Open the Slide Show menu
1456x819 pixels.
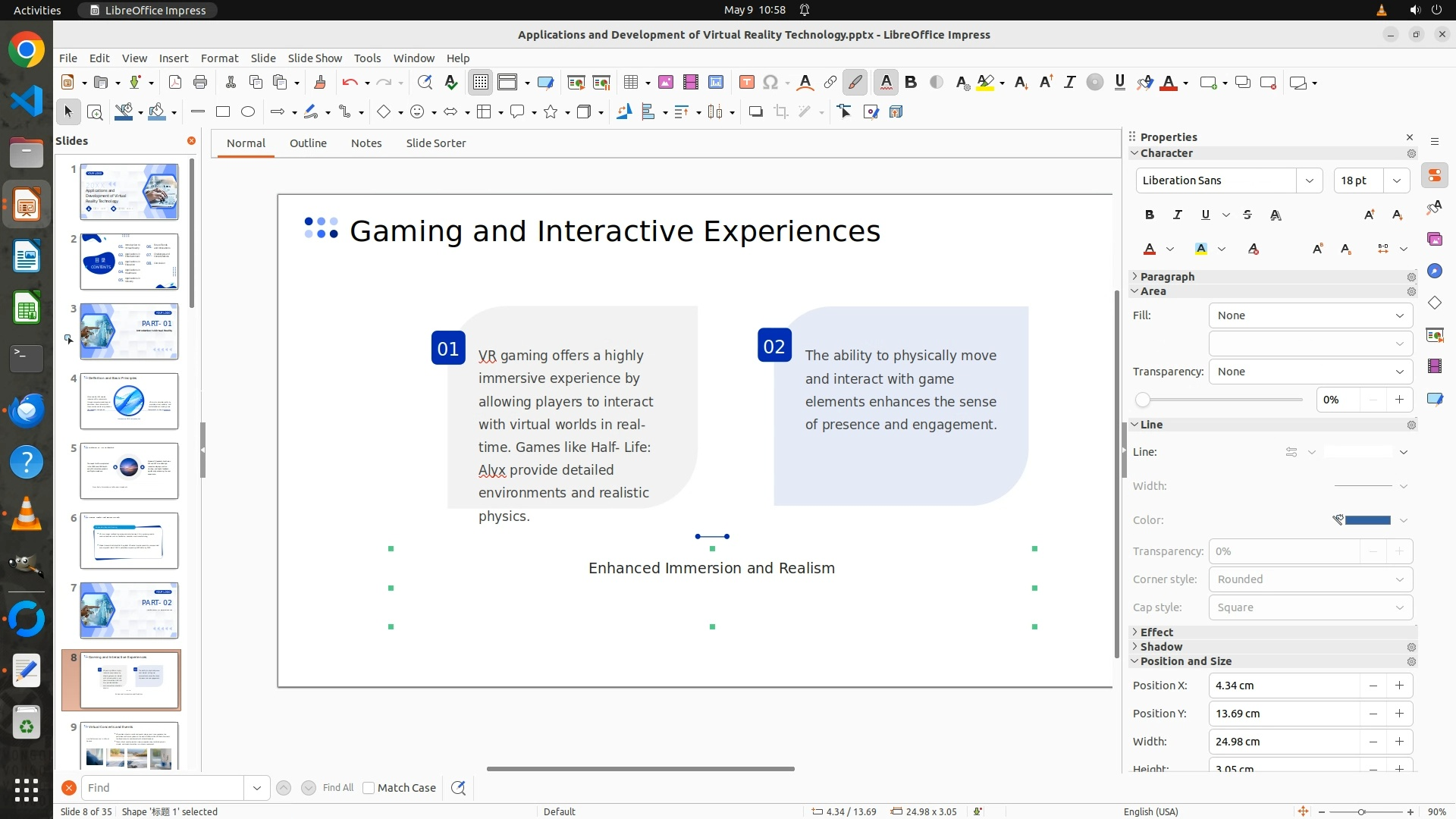click(315, 58)
